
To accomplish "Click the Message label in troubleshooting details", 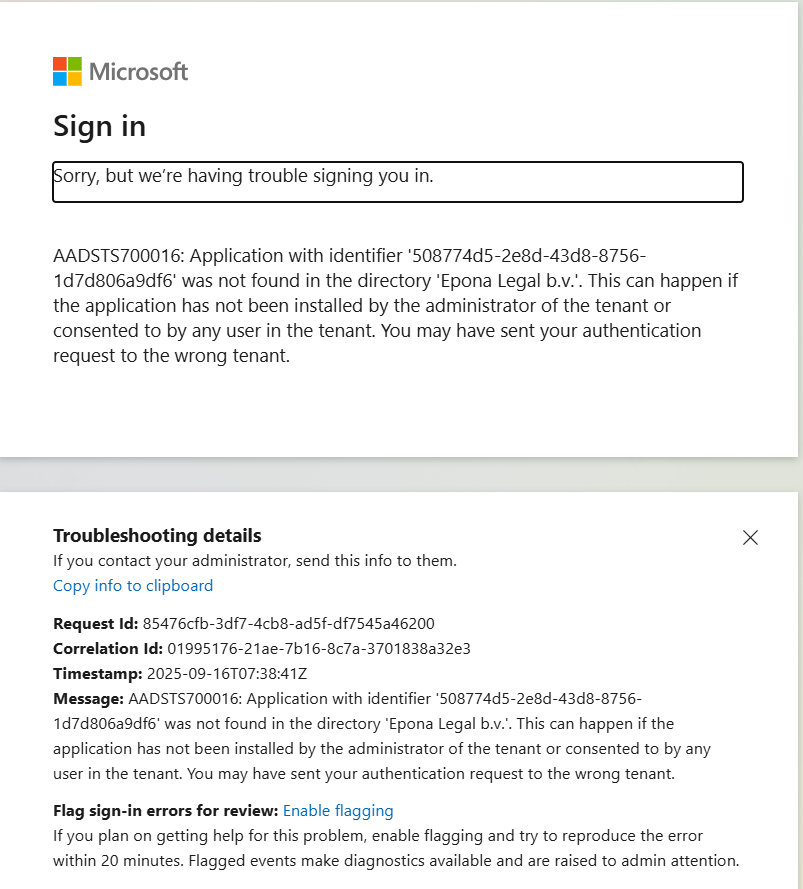I will [88, 698].
